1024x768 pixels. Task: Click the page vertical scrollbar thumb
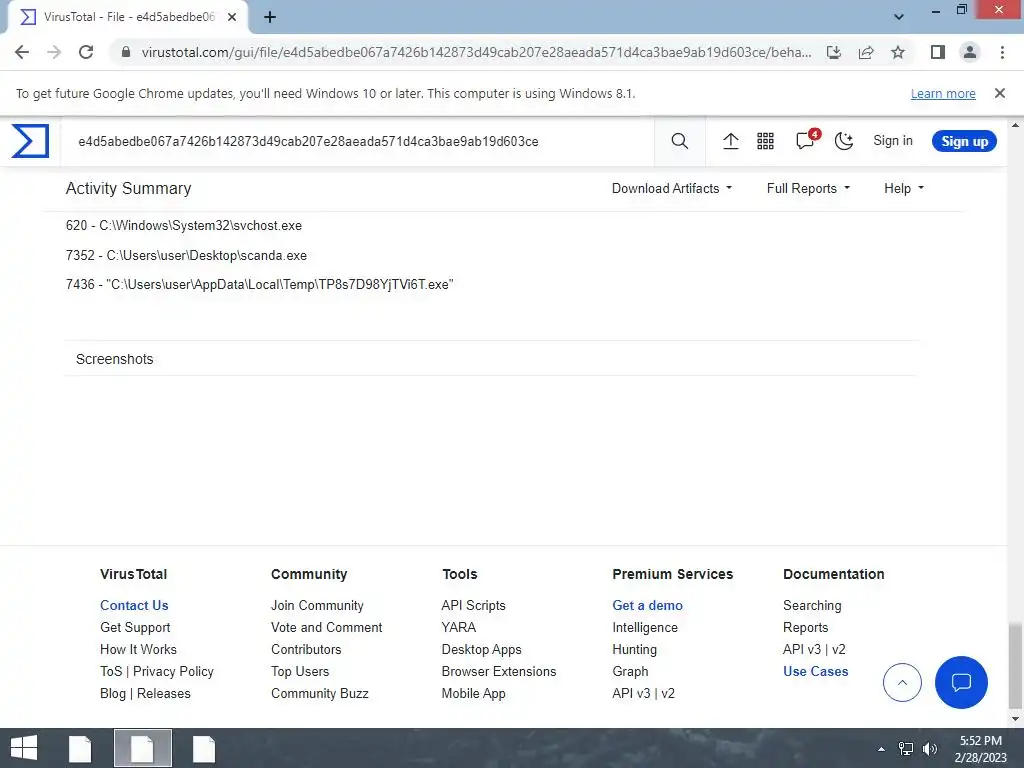click(1015, 666)
